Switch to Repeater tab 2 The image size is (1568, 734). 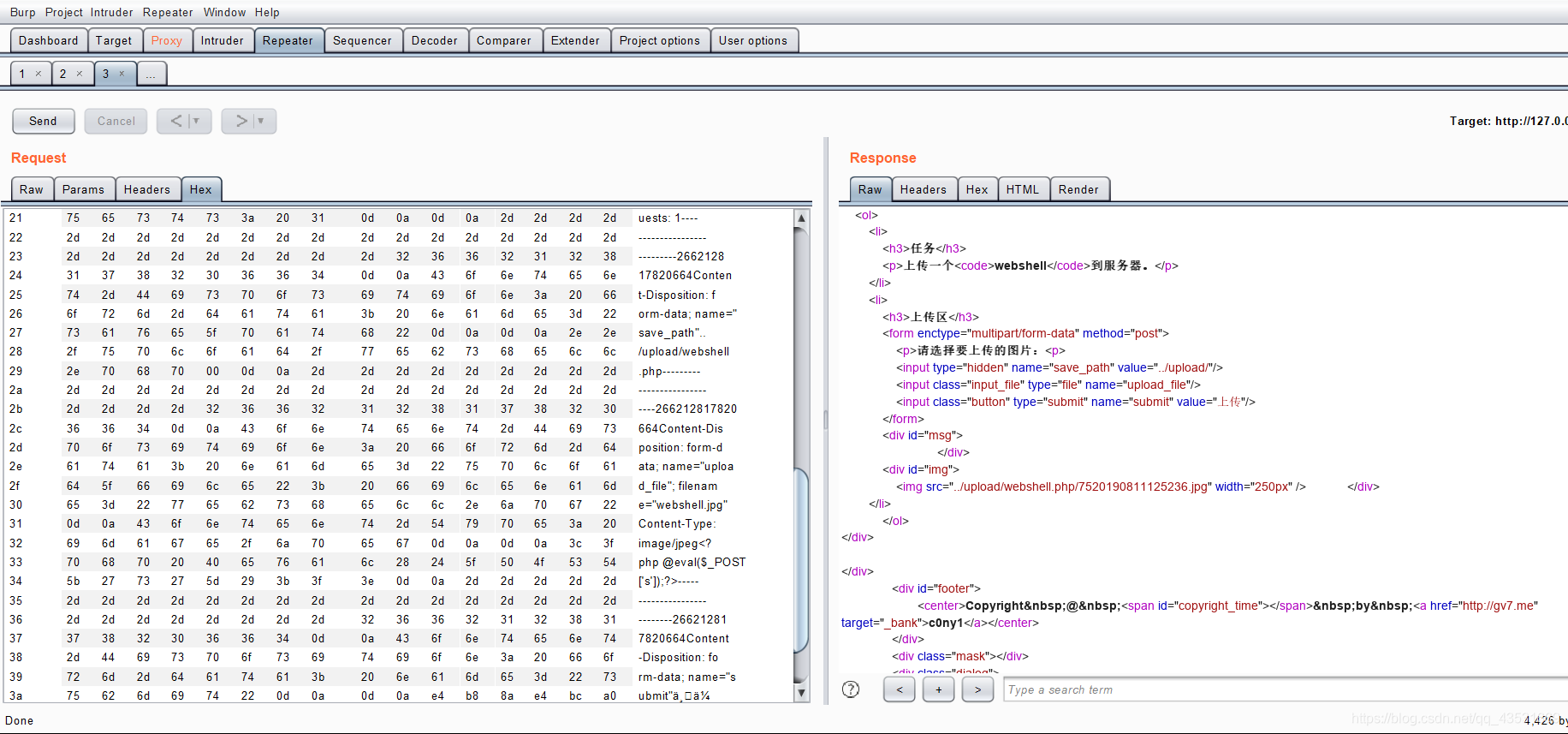(63, 74)
